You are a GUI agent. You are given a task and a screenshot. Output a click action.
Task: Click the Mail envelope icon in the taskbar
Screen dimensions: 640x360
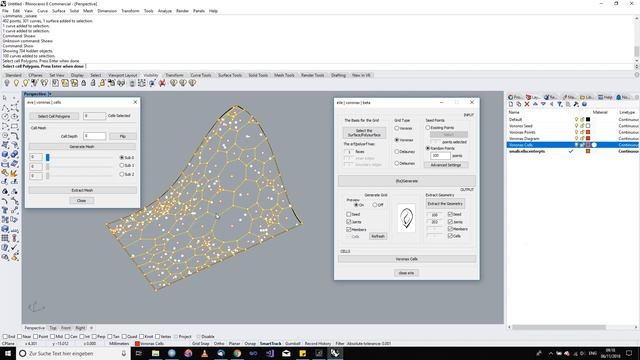point(286,353)
